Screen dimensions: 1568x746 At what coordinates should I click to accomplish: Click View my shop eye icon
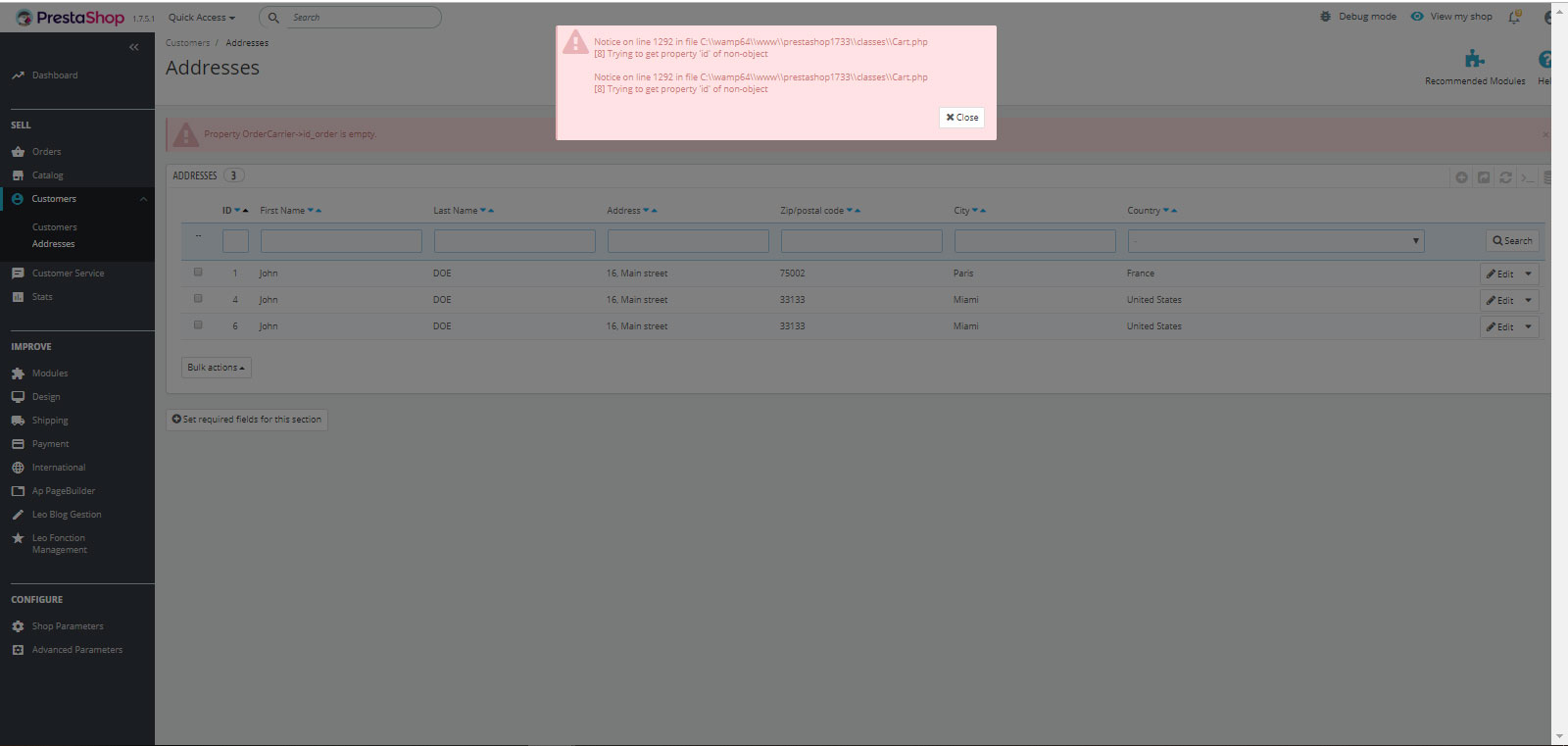coord(1417,17)
